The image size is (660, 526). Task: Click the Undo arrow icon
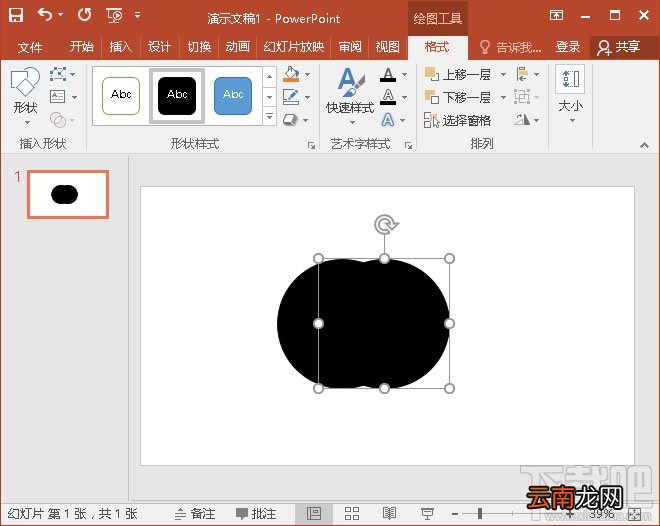[45, 15]
